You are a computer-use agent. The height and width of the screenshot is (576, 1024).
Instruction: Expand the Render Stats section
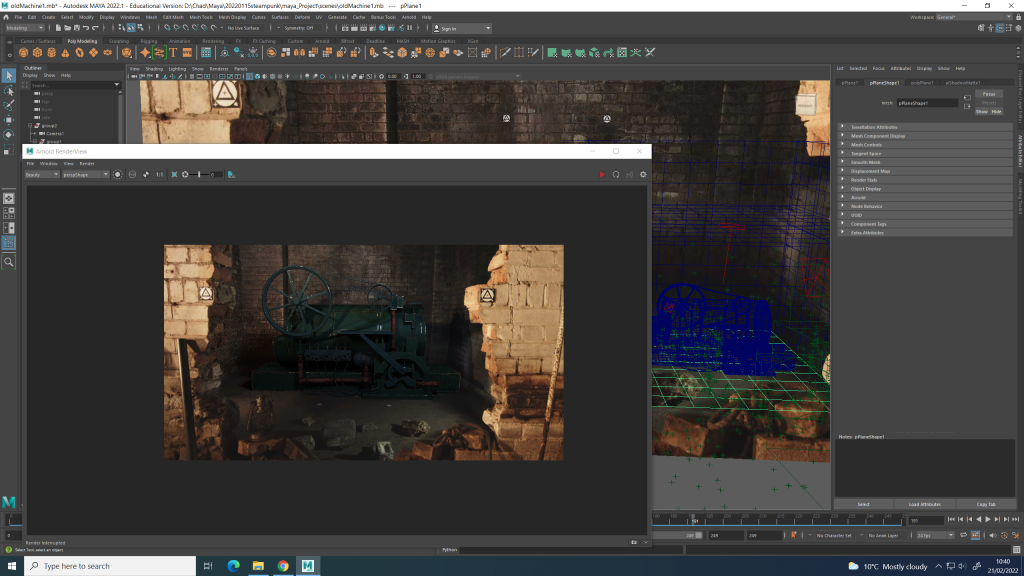click(865, 180)
